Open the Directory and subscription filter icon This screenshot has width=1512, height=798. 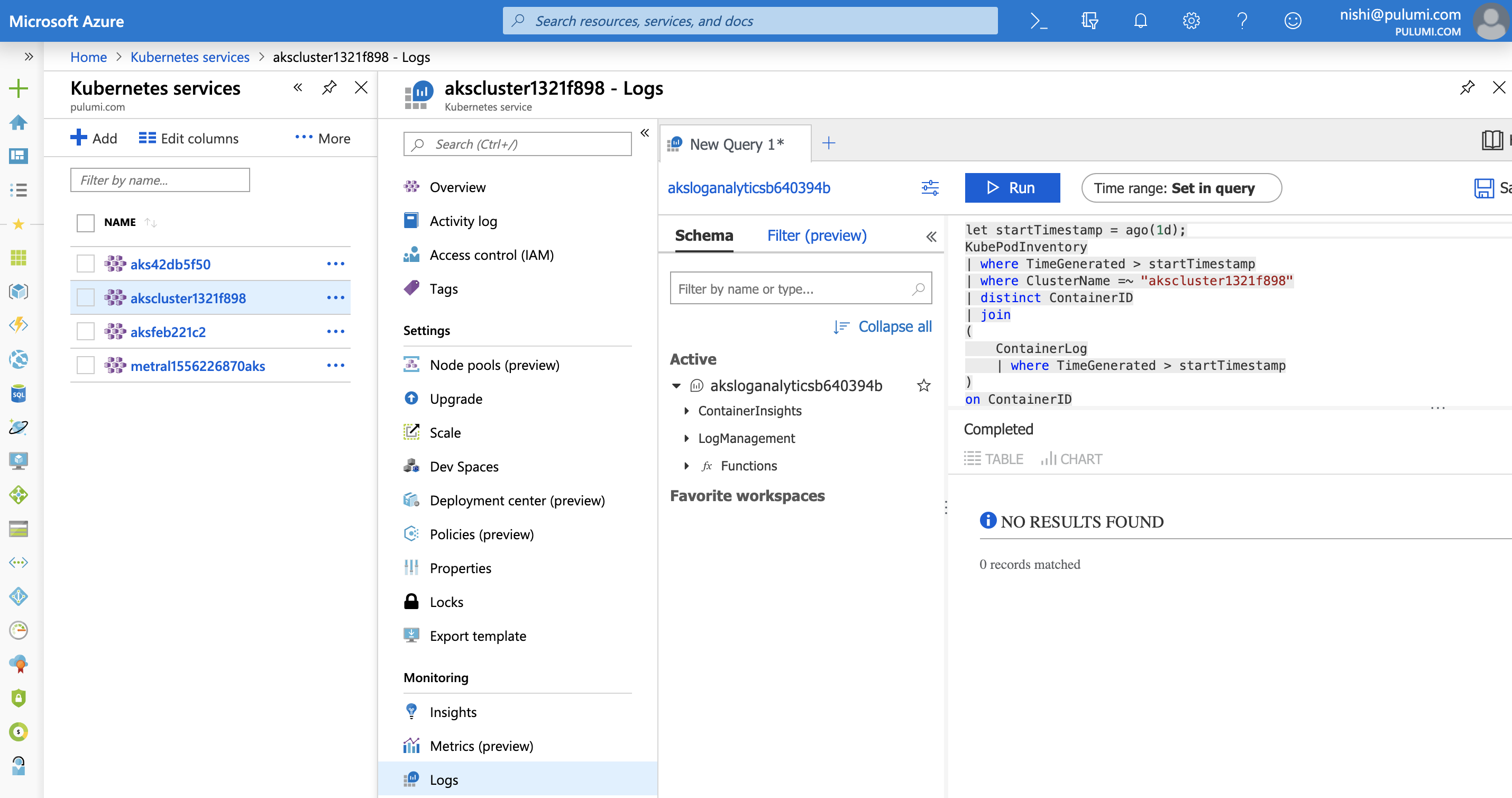pos(1089,21)
